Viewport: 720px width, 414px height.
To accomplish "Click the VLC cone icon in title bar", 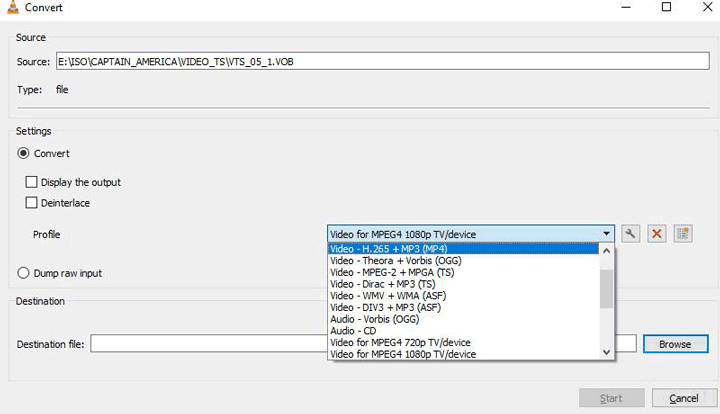I will 13,7.
